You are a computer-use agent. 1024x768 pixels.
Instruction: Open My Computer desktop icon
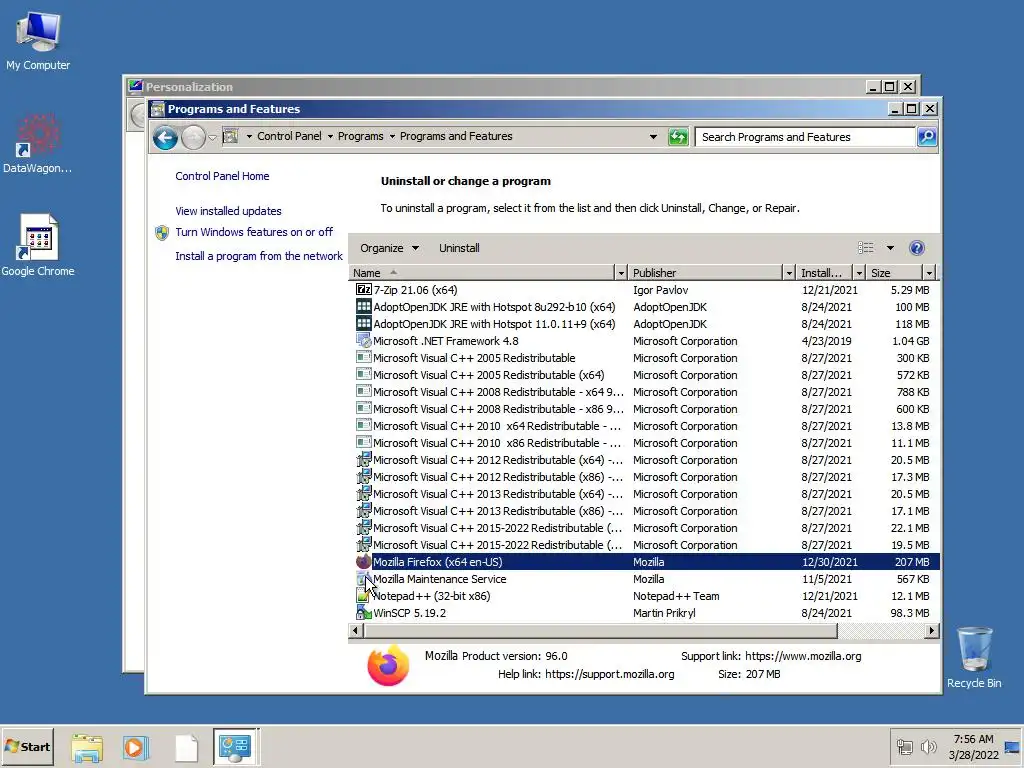point(38,40)
